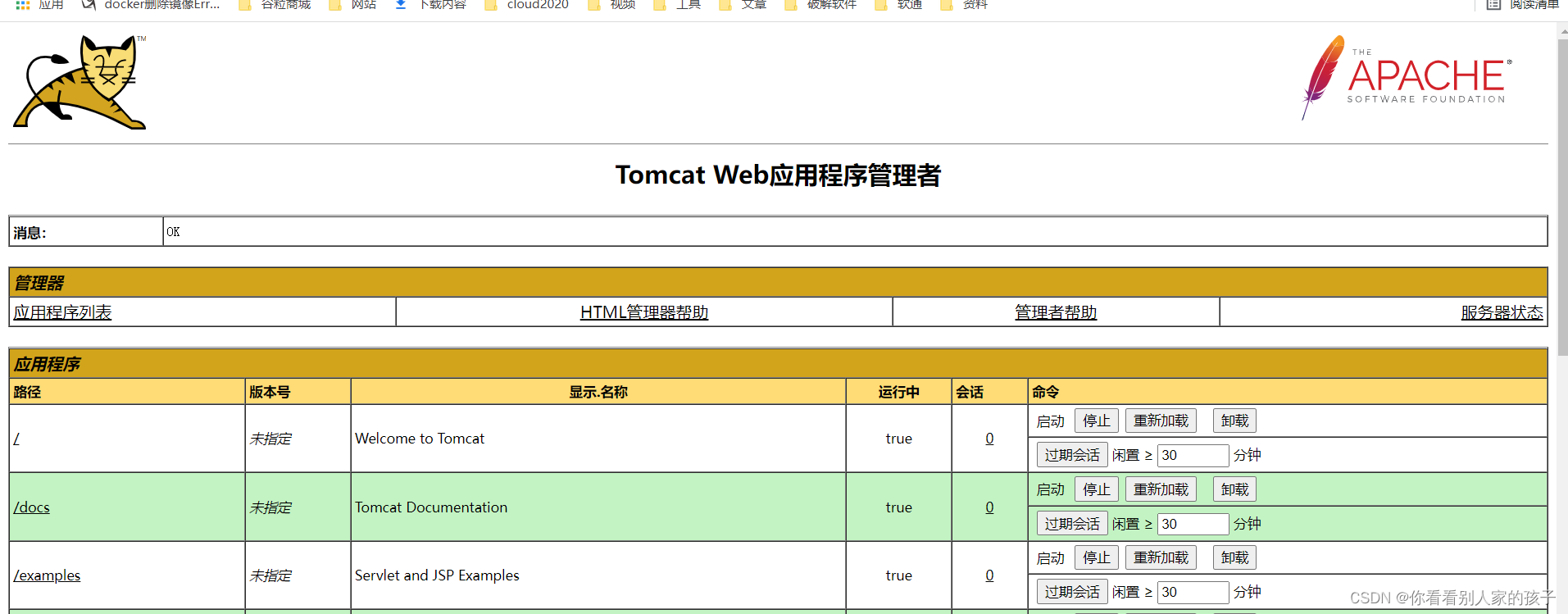Click the Tomcat Documentation display name

431,507
